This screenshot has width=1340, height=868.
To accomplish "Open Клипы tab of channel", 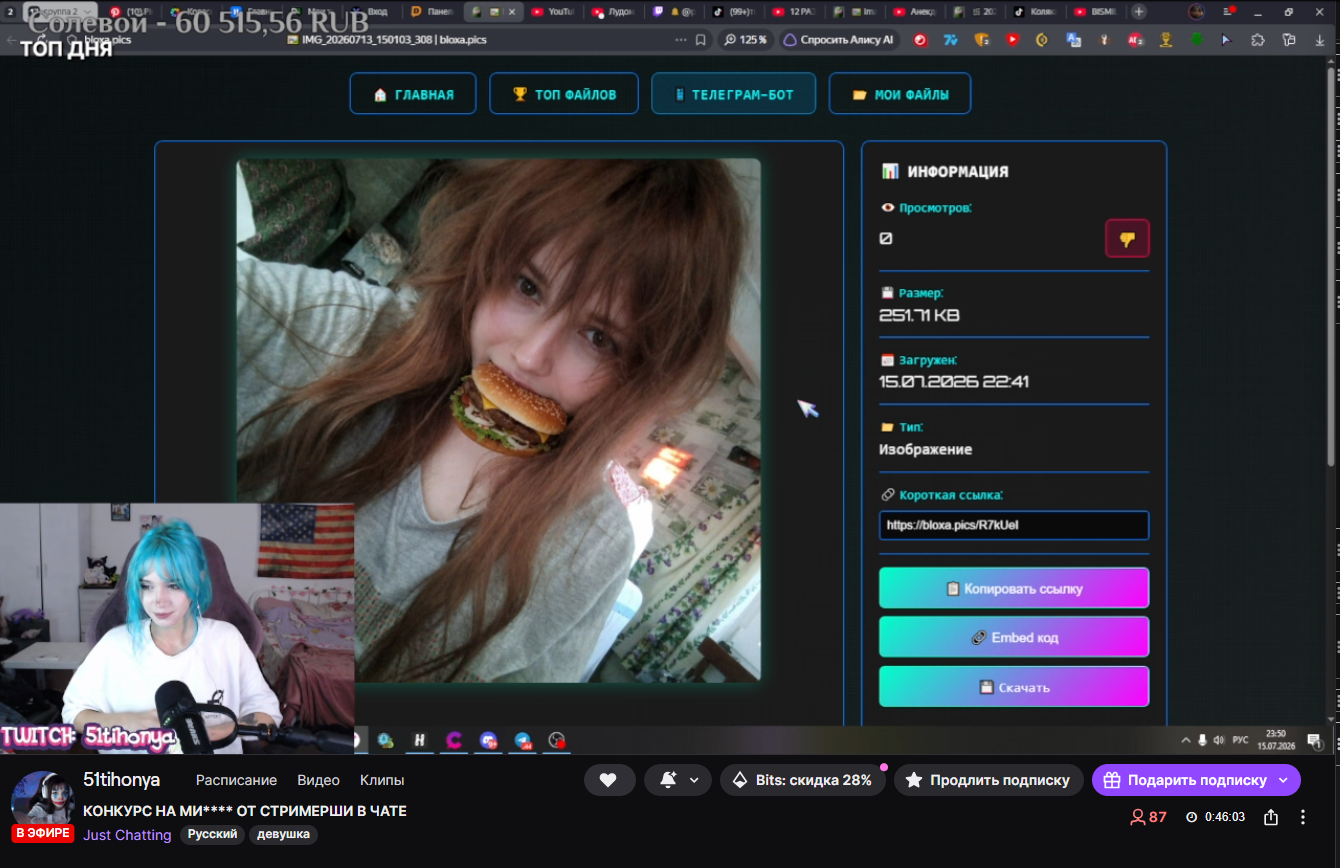I will point(382,780).
